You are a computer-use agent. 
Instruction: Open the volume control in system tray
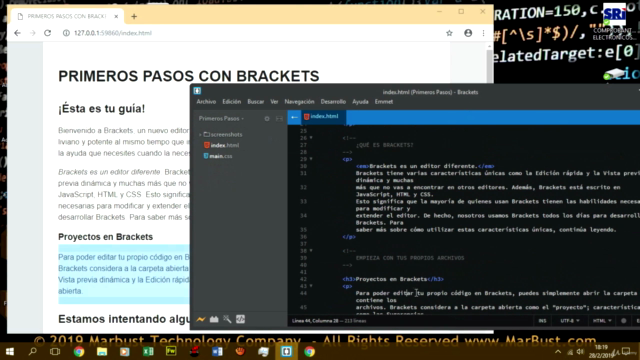(x=580, y=351)
